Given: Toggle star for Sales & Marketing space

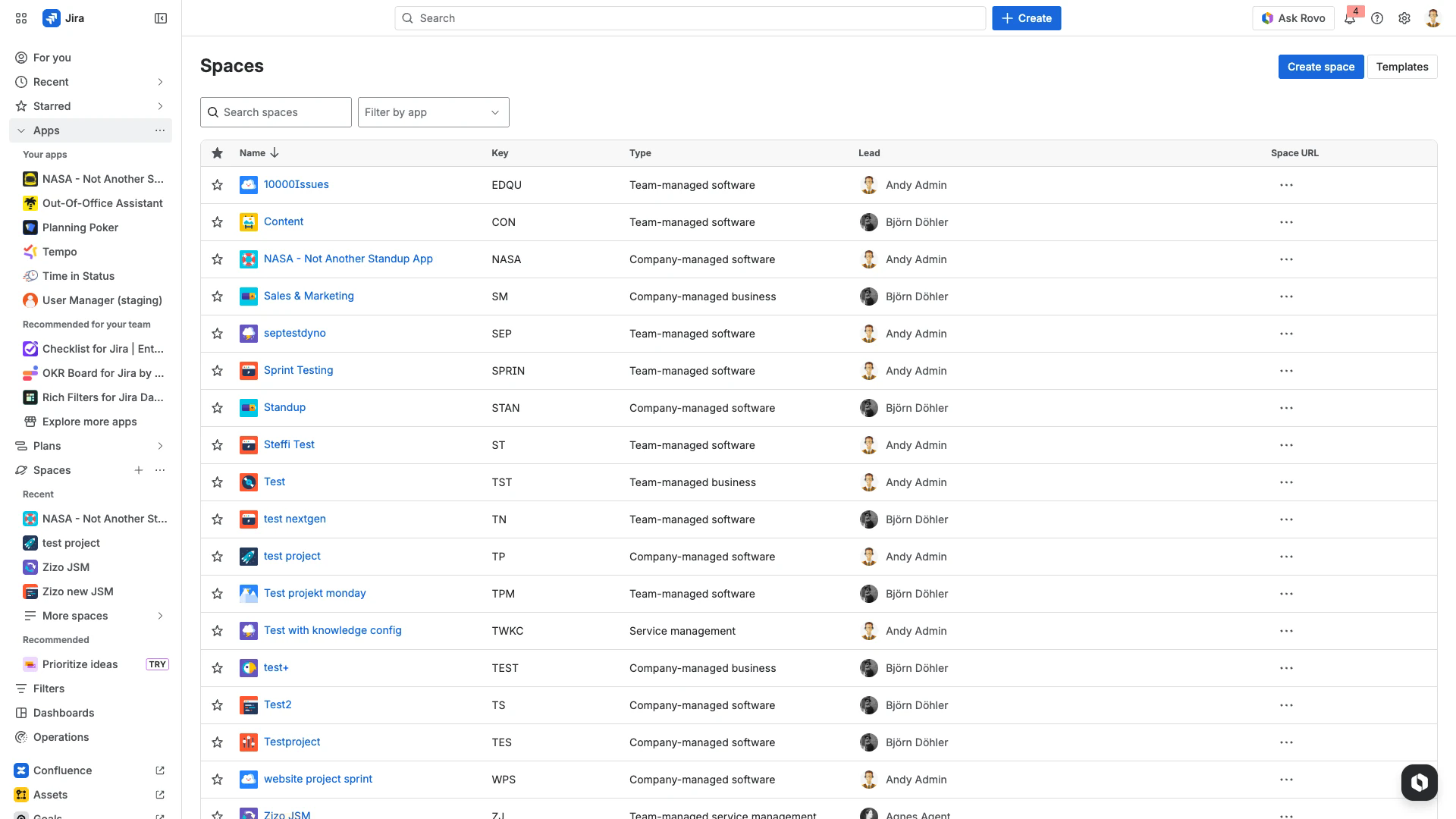Looking at the screenshot, I should pos(218,297).
